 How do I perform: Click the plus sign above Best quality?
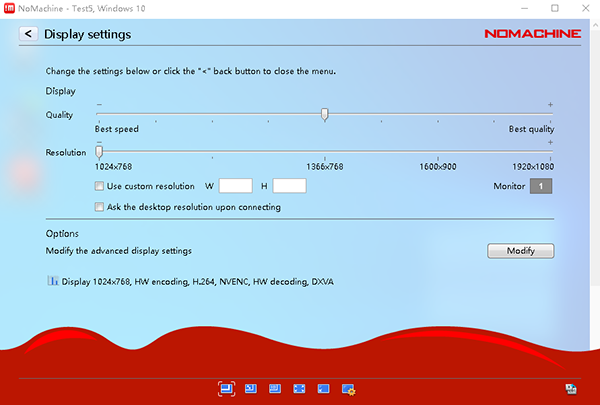click(x=550, y=104)
